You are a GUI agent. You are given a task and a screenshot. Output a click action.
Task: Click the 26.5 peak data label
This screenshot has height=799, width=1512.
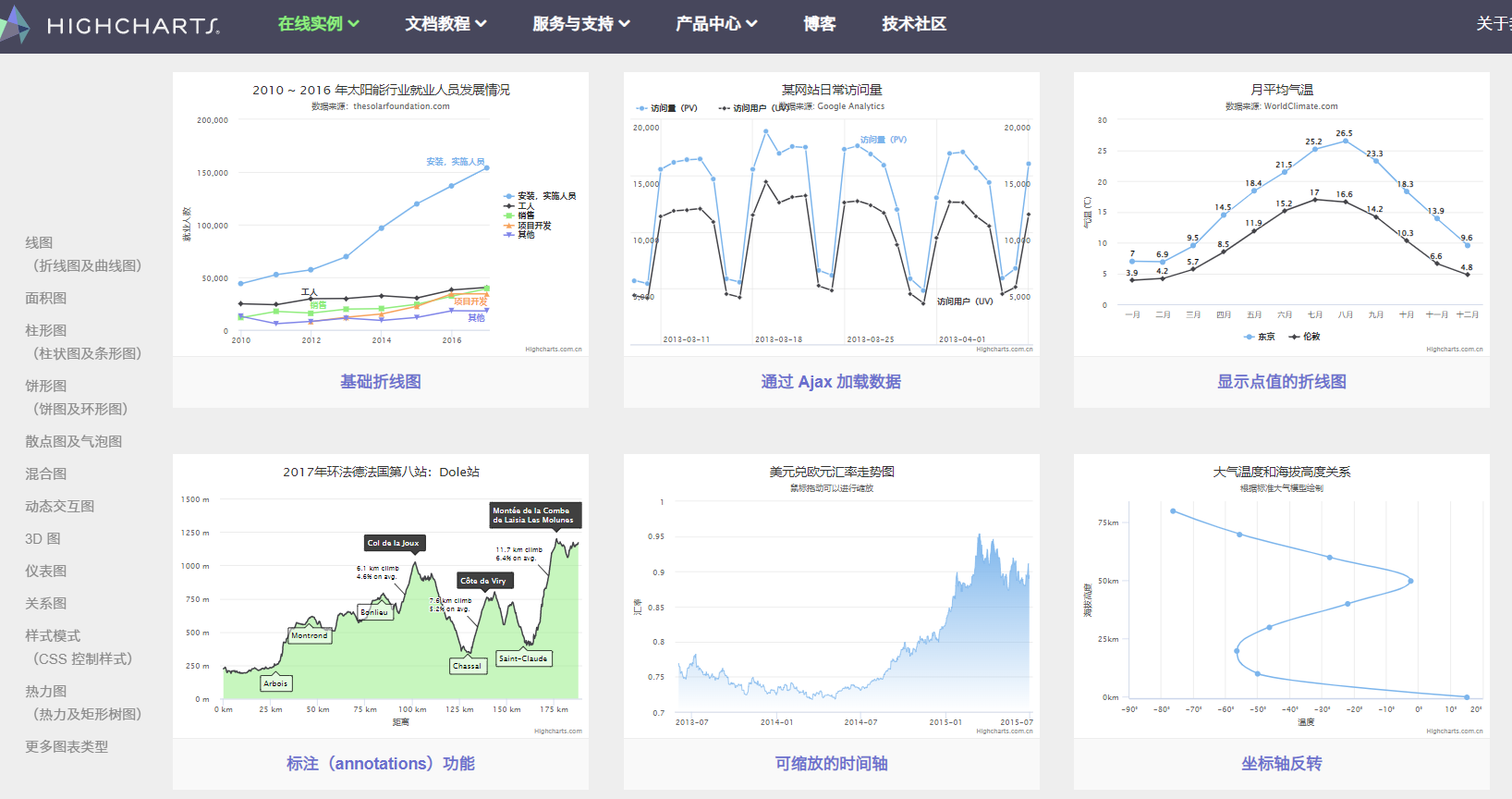point(1344,133)
